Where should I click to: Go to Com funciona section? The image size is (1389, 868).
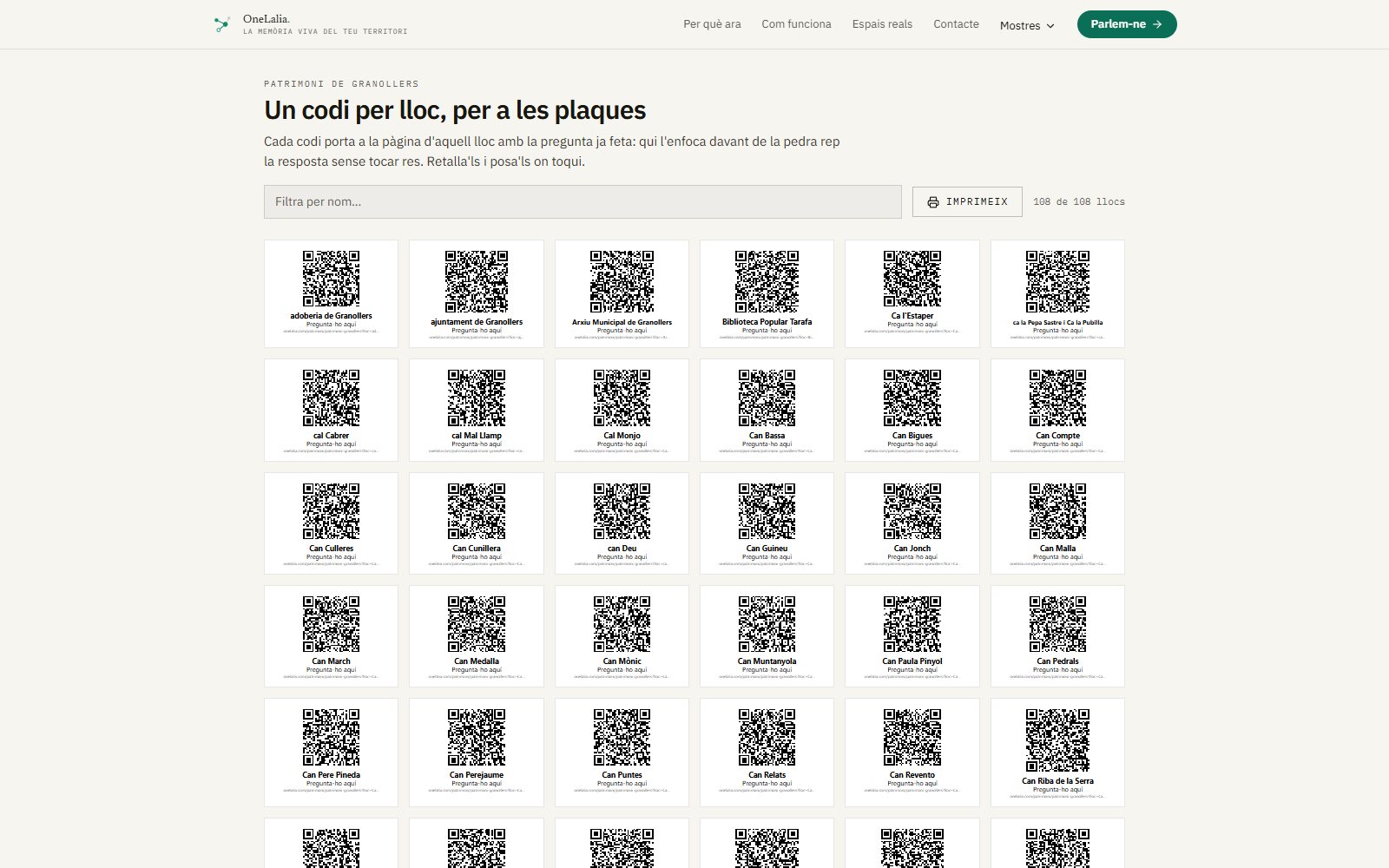796,24
